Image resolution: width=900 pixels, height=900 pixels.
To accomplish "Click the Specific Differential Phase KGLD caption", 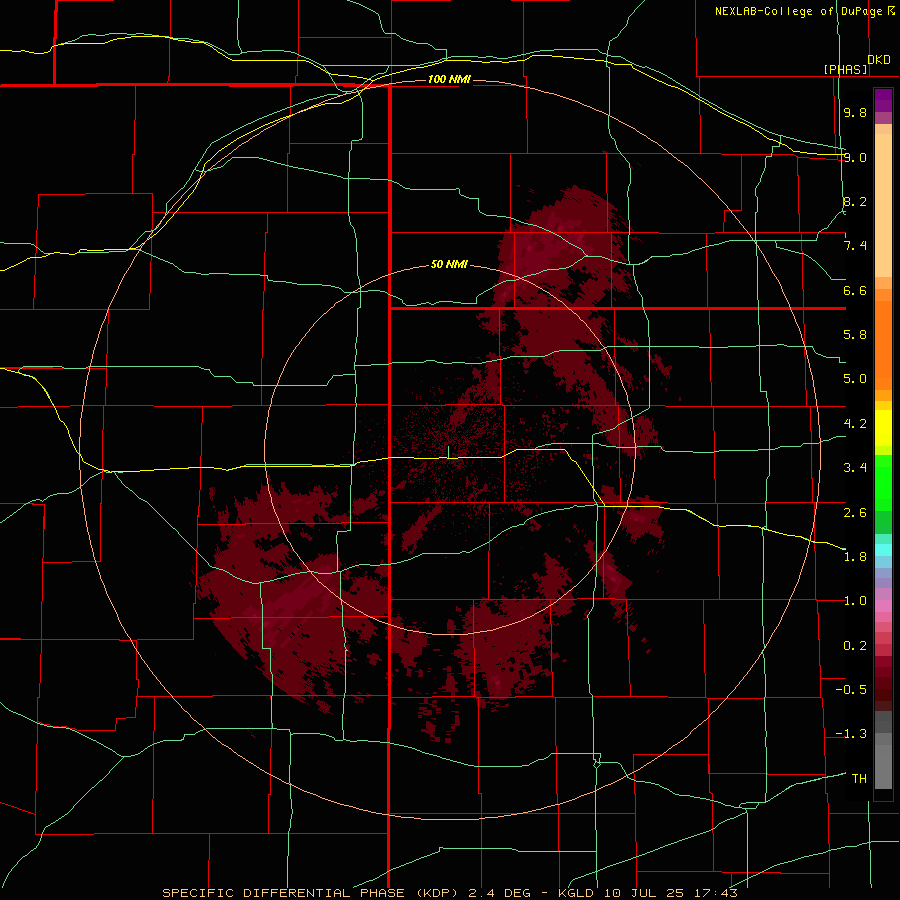I will 449,893.
